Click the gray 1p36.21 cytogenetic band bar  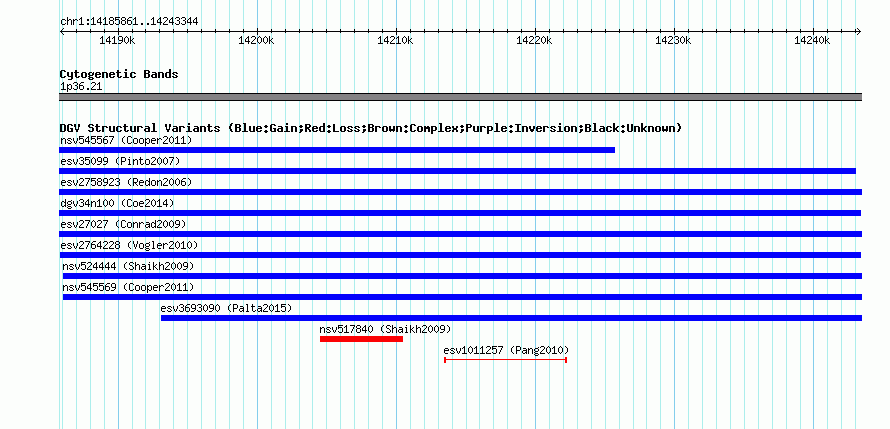(461, 97)
